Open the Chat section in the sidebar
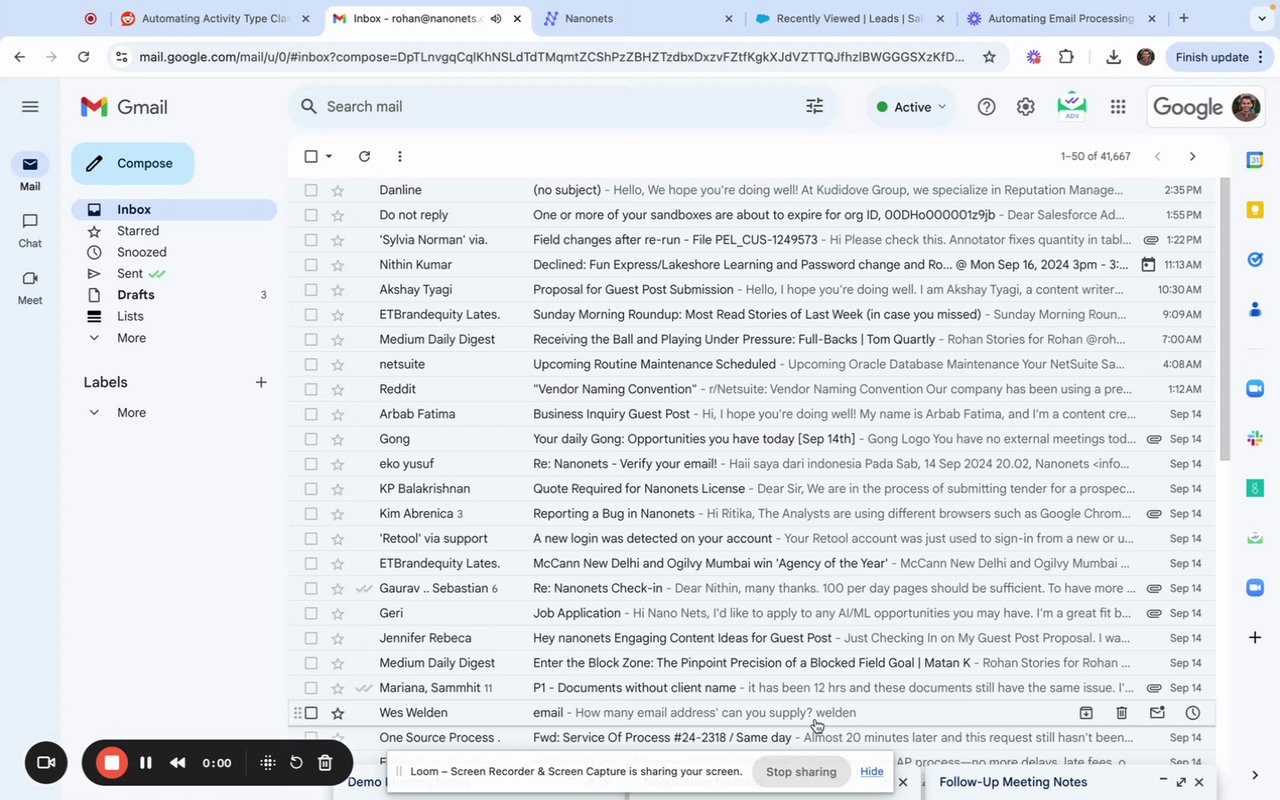 tap(30, 229)
